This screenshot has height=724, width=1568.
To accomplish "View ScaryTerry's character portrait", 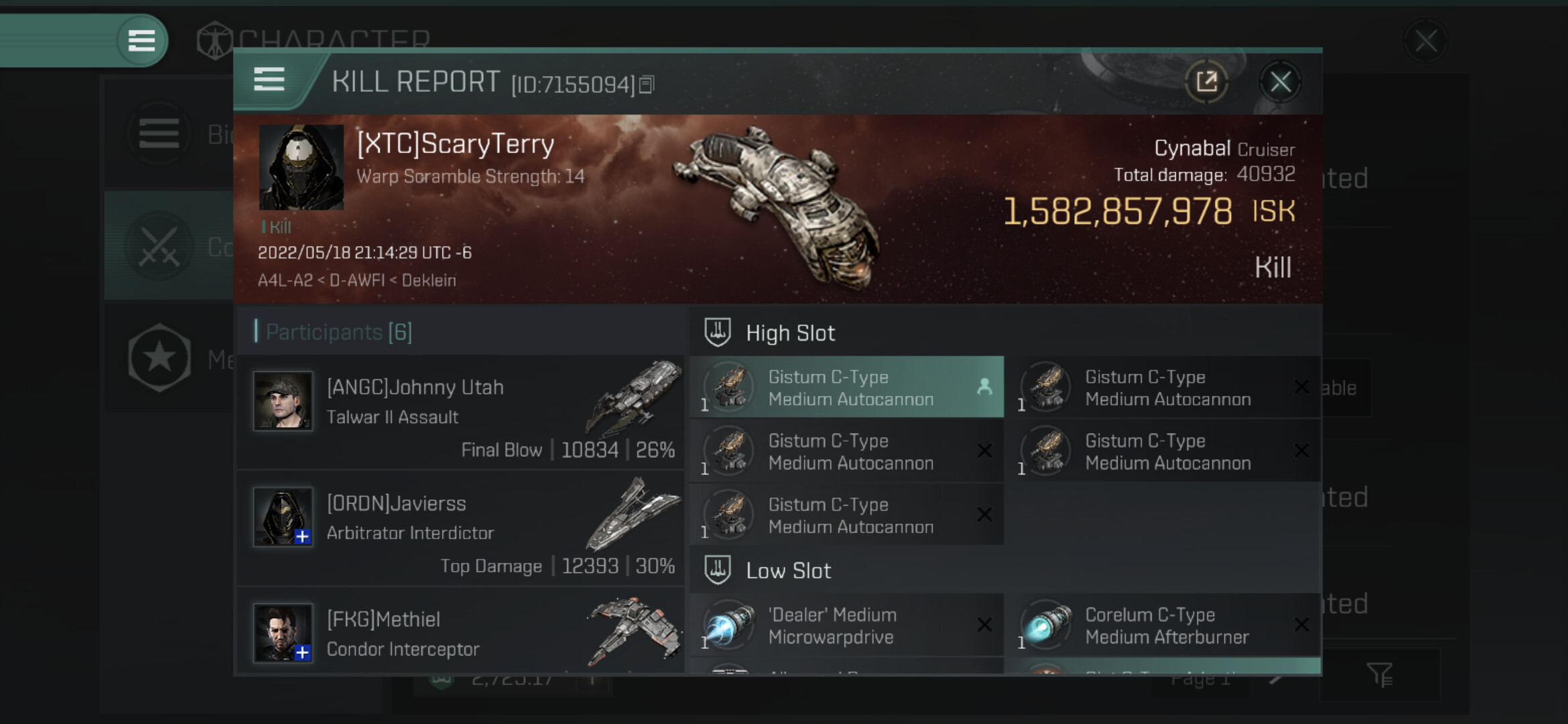I will point(302,167).
